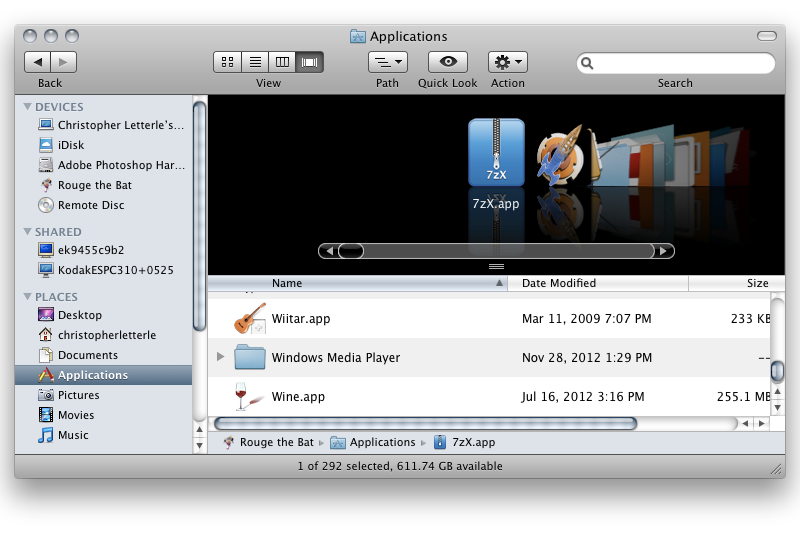Click the file list vertical scrollbar thumb
This screenshot has height=533, width=800.
[x=777, y=371]
